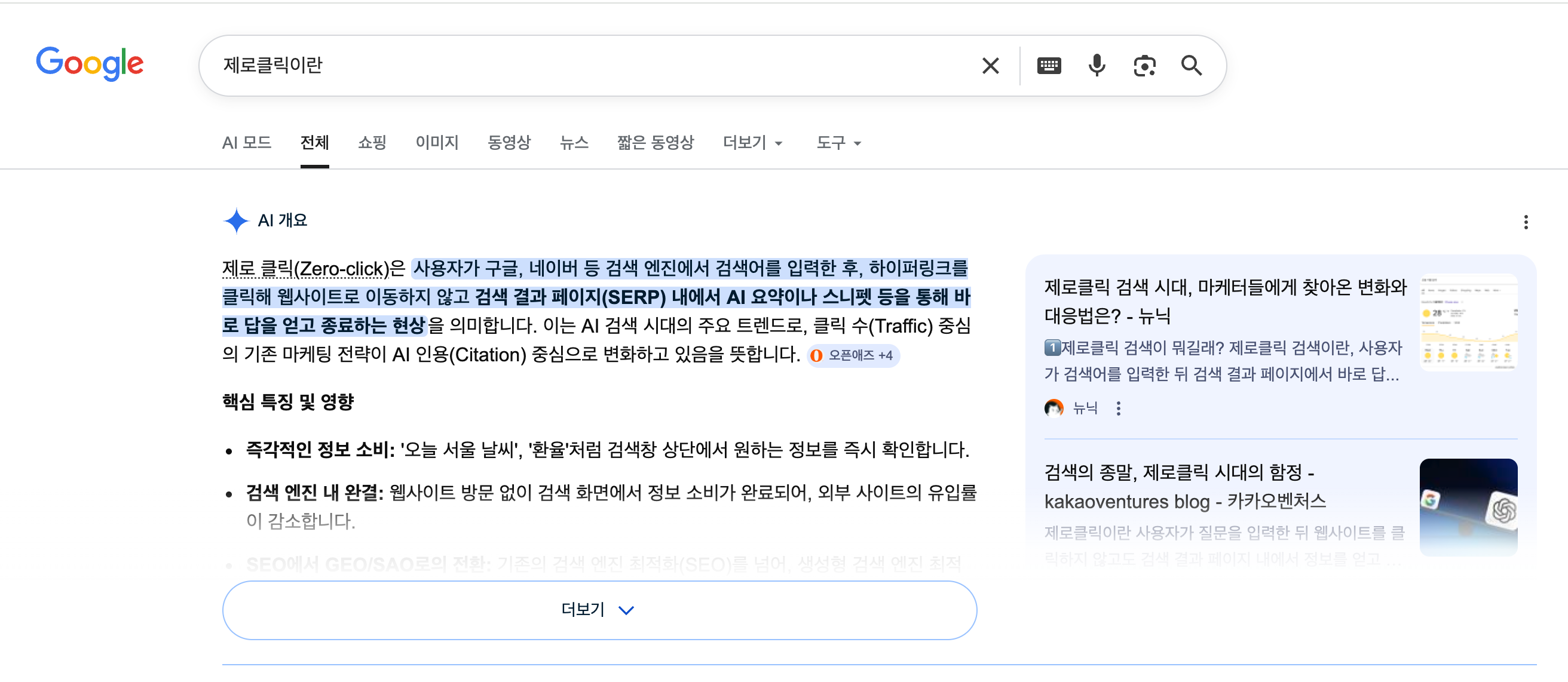Open the 오픈애즈 +4 citation chip
1568x682 pixels.
click(853, 355)
